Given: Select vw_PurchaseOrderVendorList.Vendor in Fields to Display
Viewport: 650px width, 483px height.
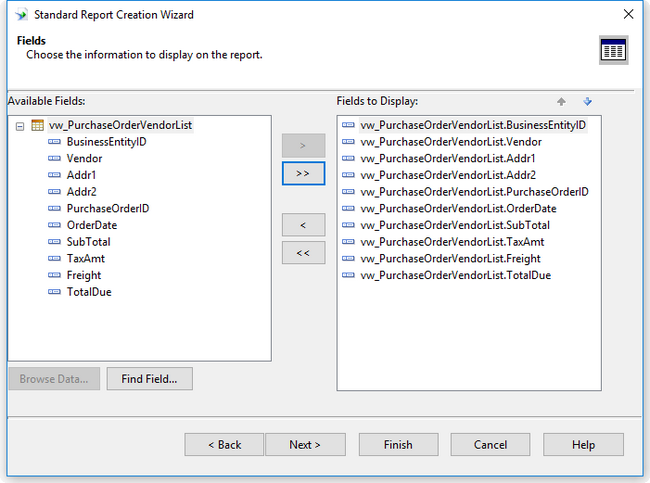Looking at the screenshot, I should [x=451, y=142].
